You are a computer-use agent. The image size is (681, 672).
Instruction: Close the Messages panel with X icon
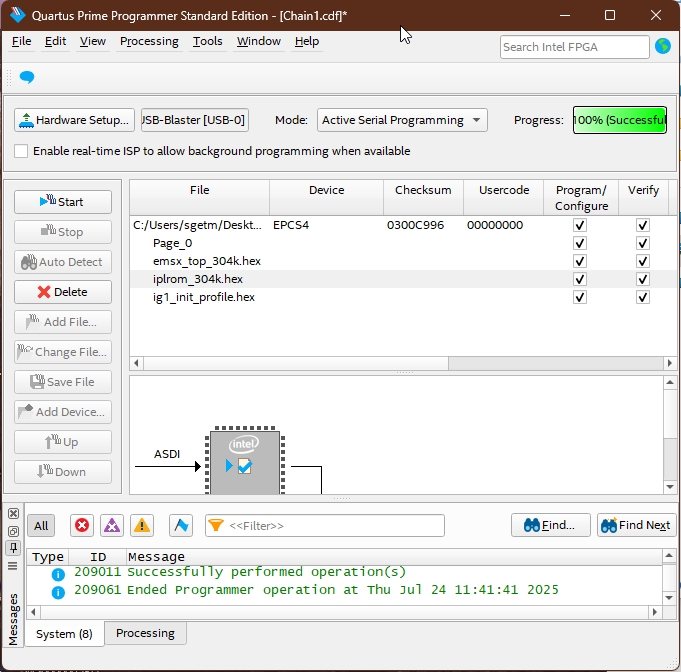point(13,513)
